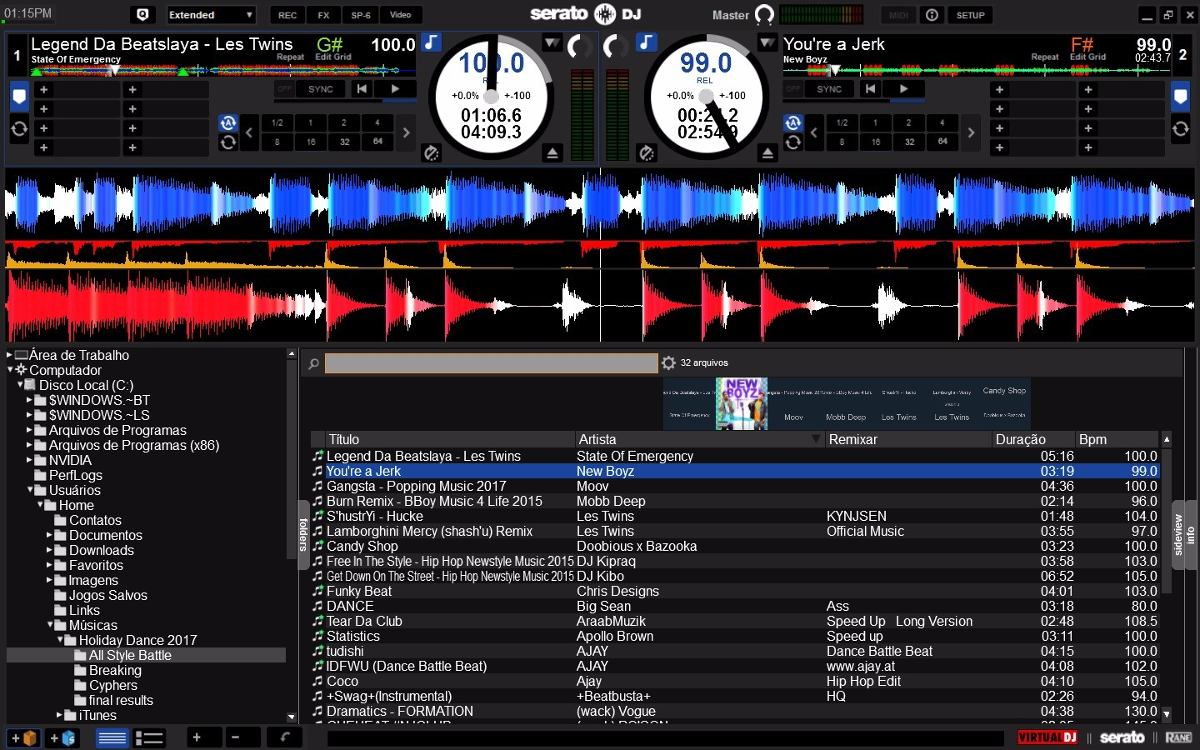The image size is (1200, 750).
Task: Open the folders side tab
Action: coord(303,534)
